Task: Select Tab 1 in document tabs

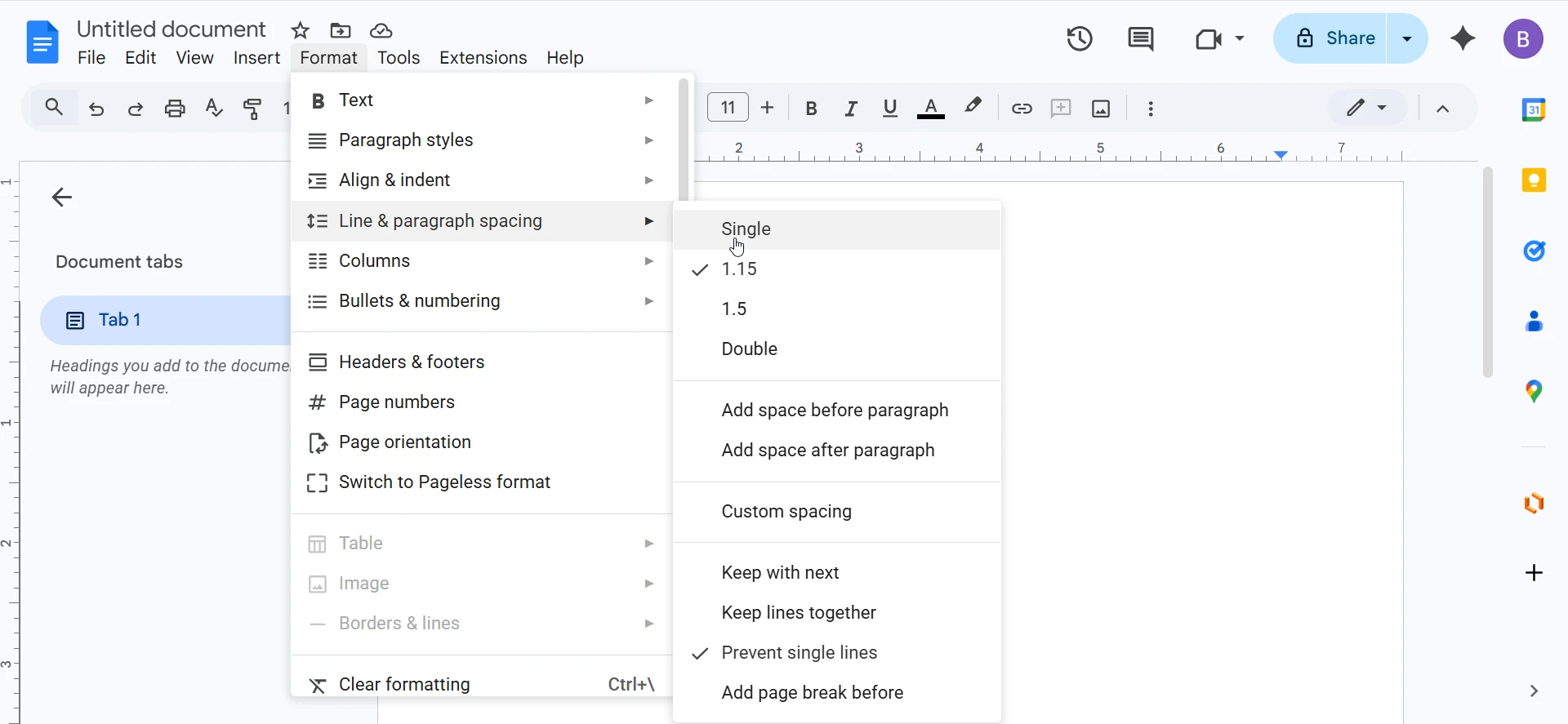Action: [x=120, y=320]
